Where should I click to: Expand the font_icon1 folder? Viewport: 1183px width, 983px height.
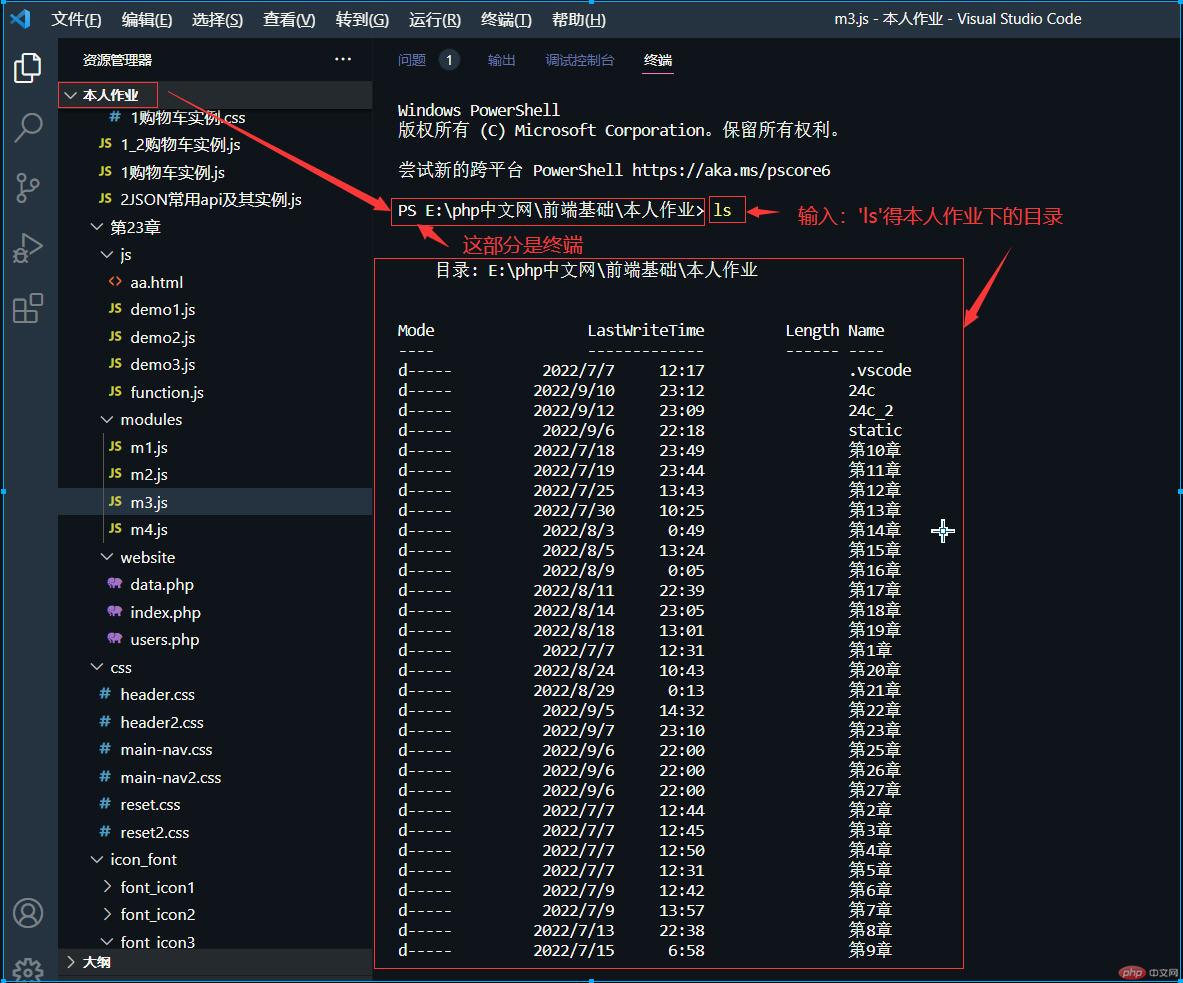(157, 887)
